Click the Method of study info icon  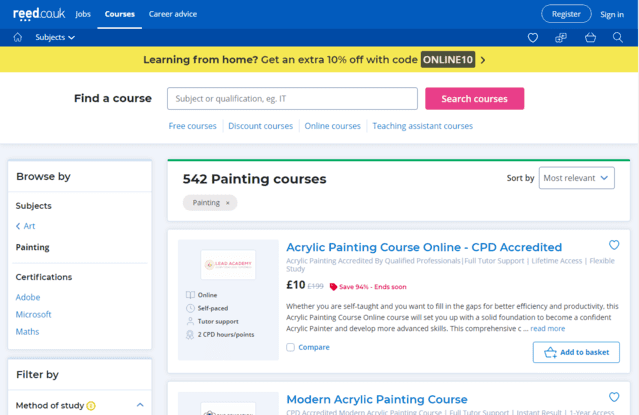91,406
